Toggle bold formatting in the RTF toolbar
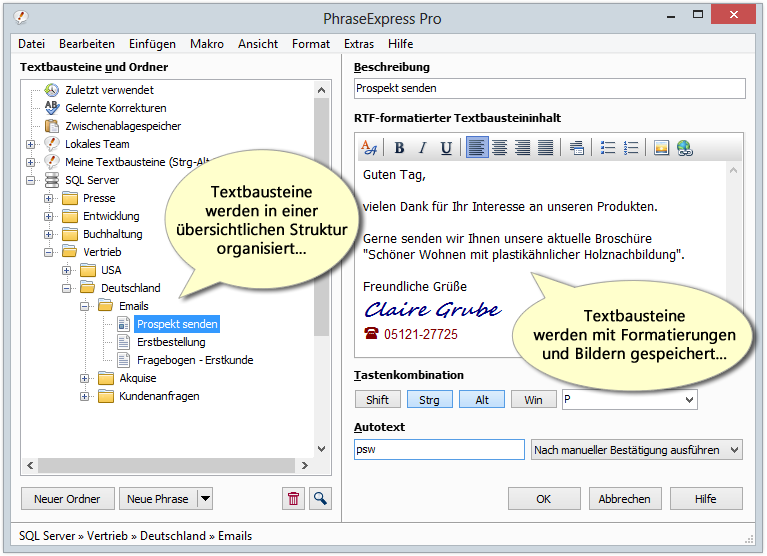This screenshot has height=556, width=767. pos(399,148)
